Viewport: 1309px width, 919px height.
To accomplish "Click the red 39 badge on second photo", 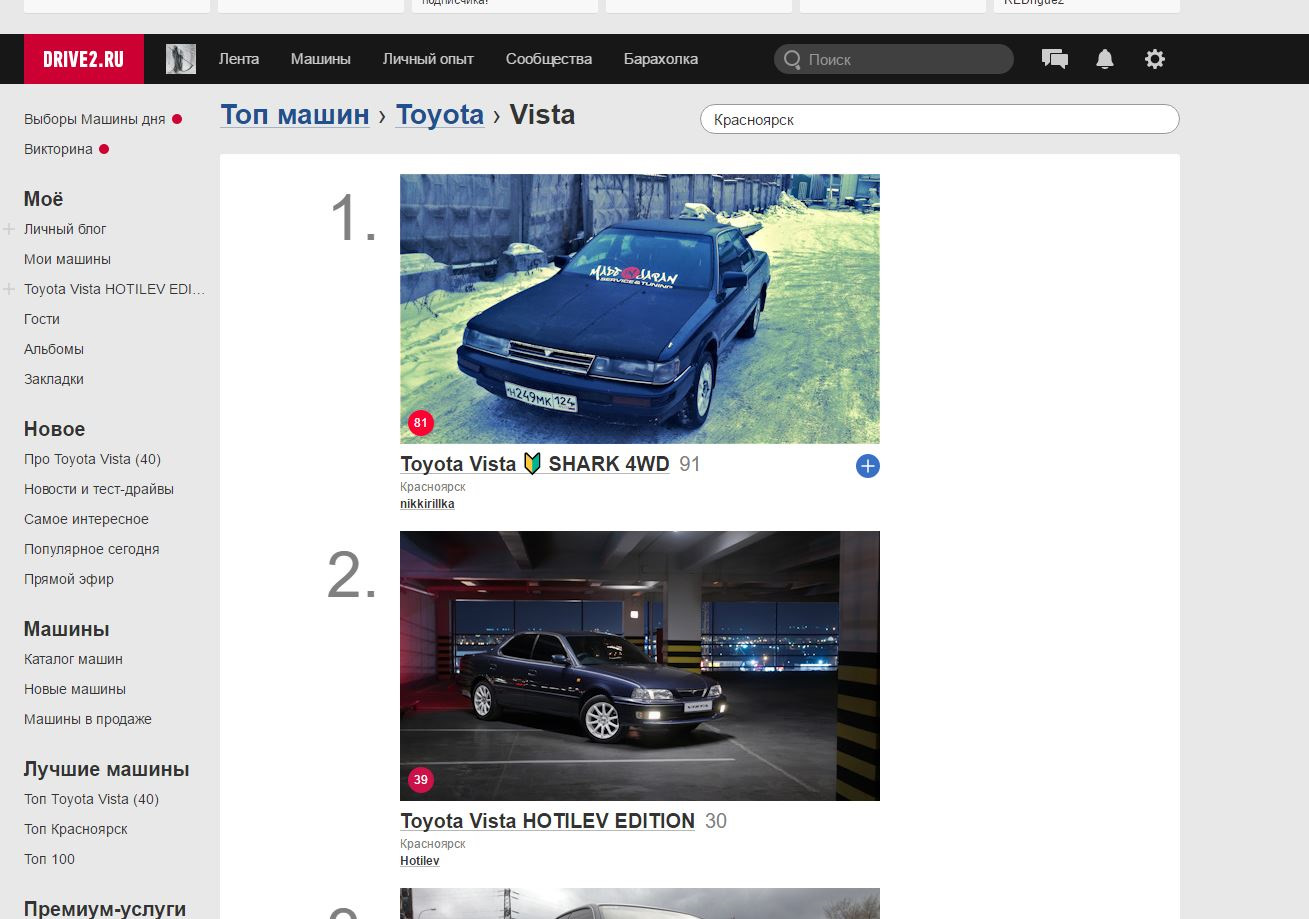I will [421, 780].
